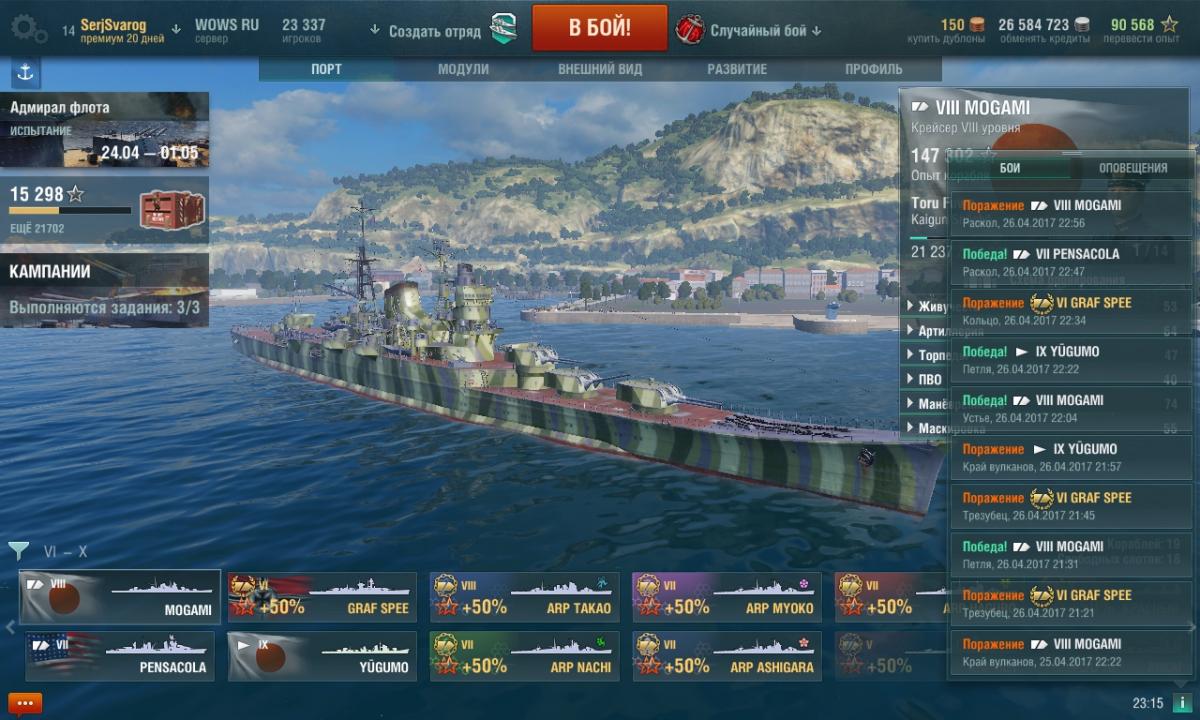
Task: Expand the ПВО parameters section
Action: 929,379
